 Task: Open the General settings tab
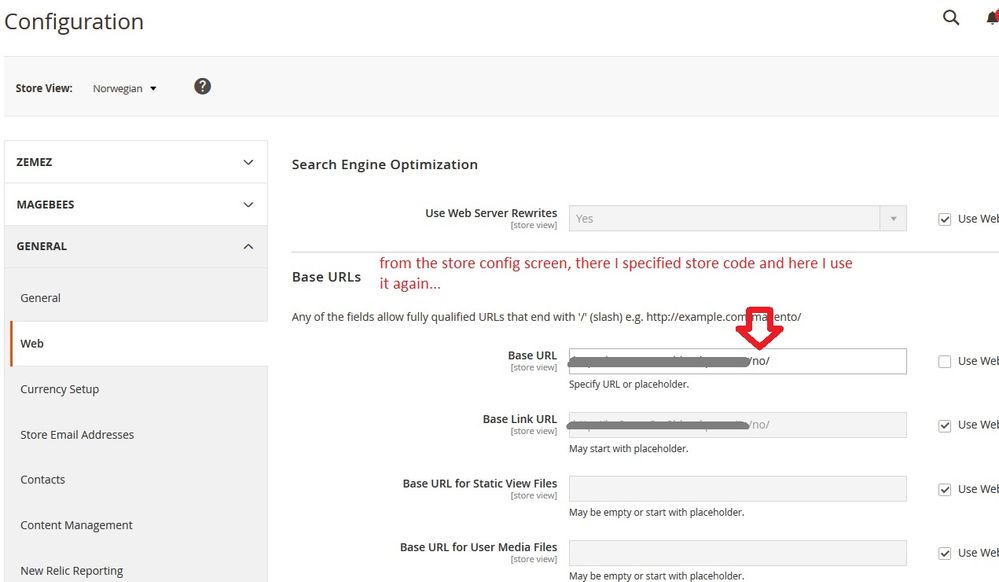coord(41,298)
